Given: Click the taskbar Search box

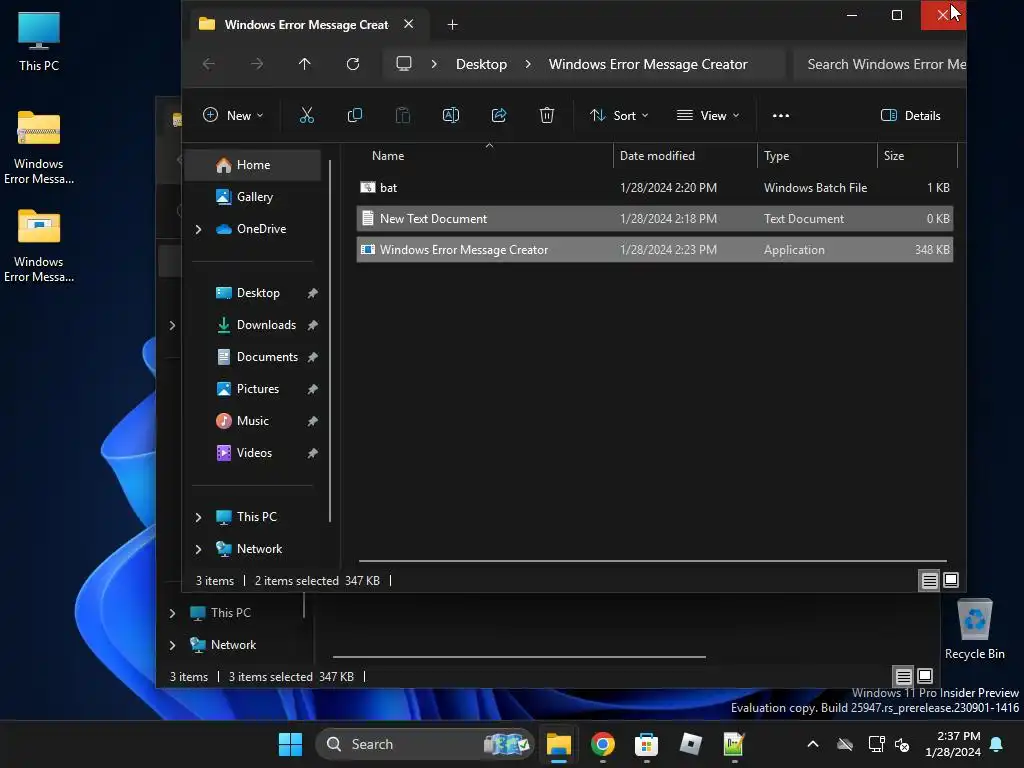Looking at the screenshot, I should point(424,744).
